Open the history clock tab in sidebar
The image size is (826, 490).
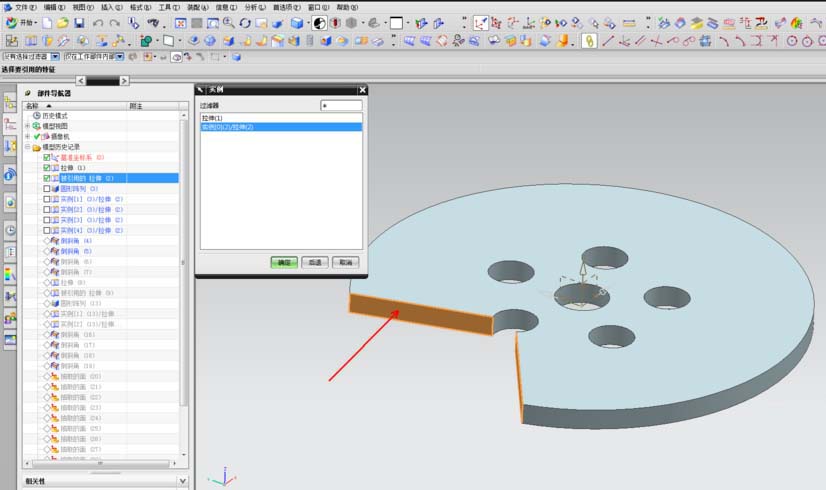pos(10,229)
